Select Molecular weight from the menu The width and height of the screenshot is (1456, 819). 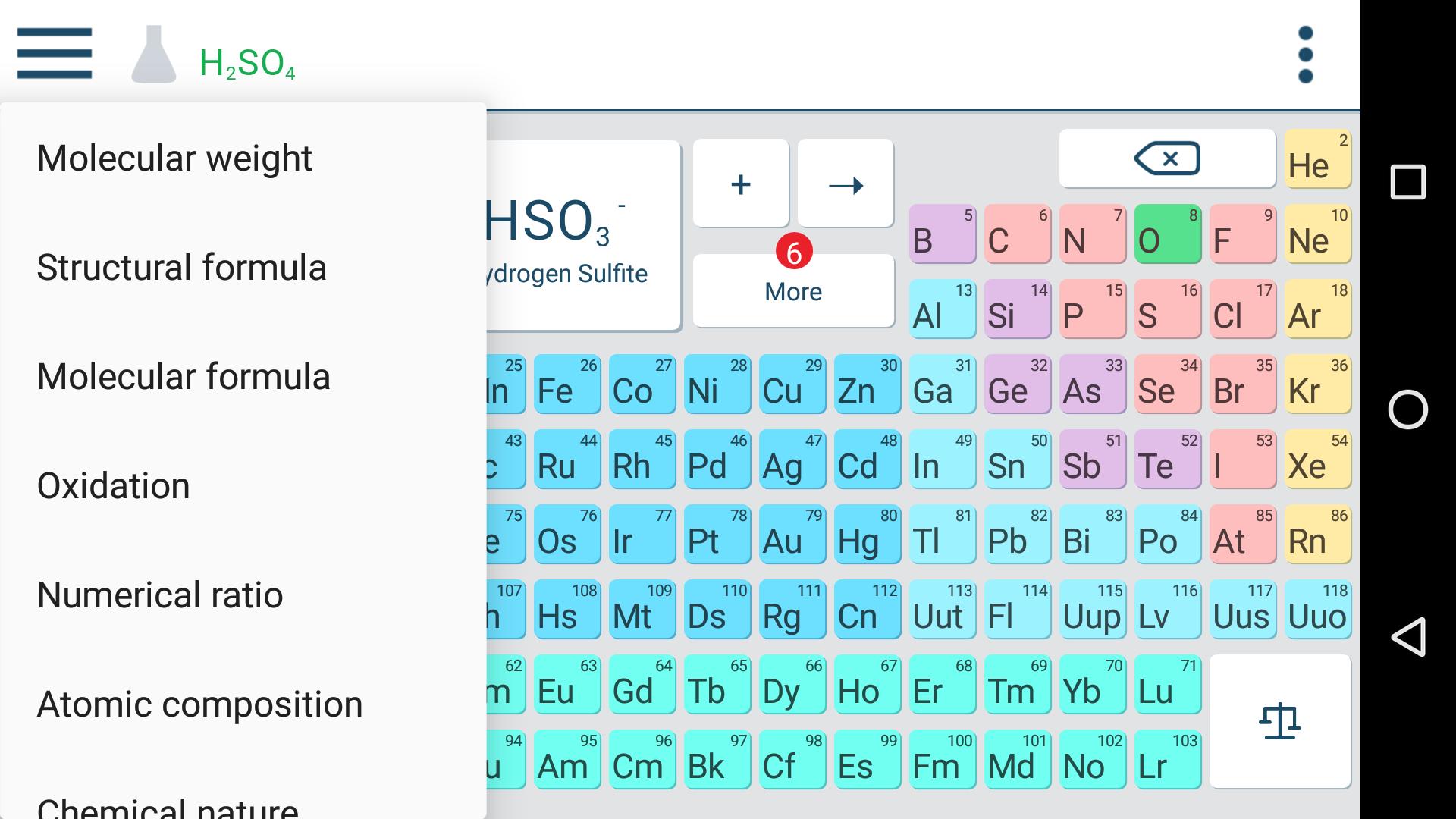[174, 157]
